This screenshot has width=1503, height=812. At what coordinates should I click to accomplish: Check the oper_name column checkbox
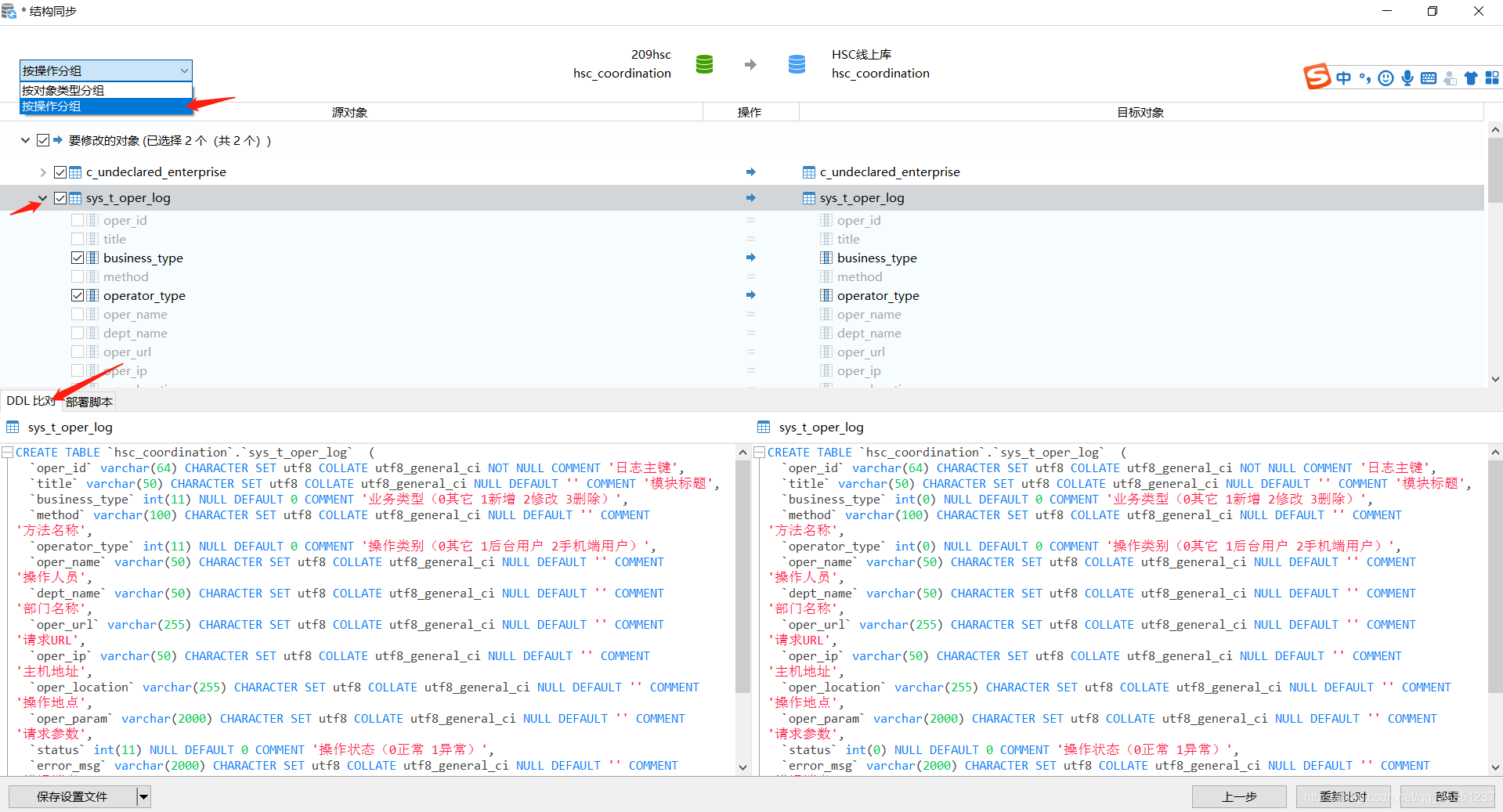tap(78, 314)
